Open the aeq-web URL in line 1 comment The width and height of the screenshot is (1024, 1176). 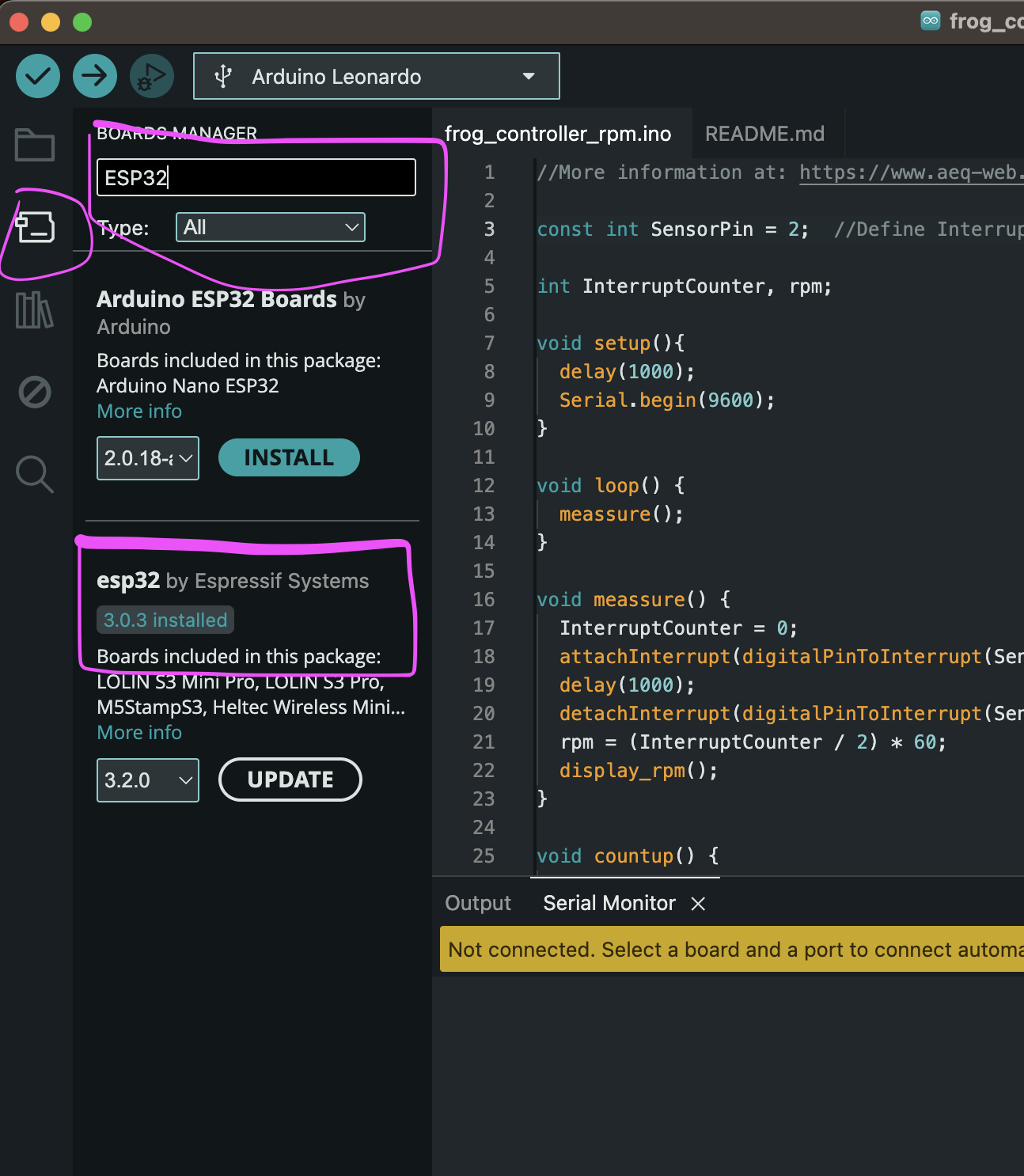tap(911, 173)
